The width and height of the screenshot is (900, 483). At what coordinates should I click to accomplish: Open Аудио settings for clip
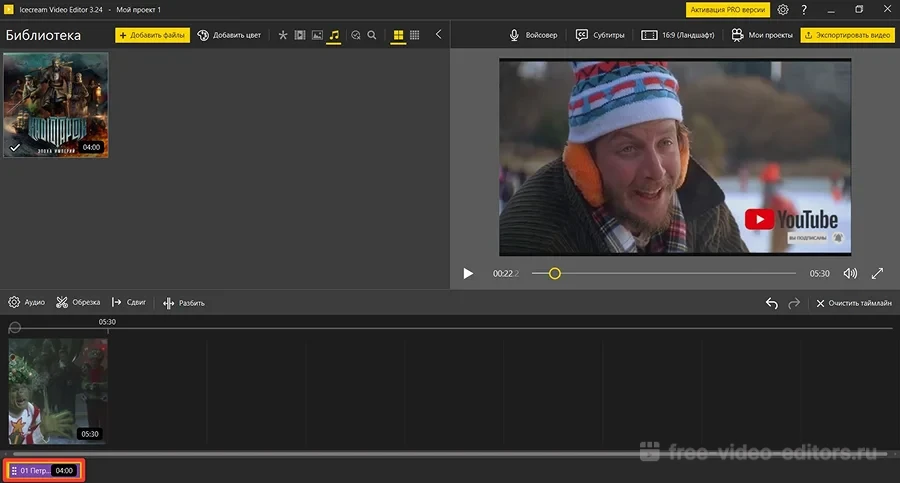[26, 302]
